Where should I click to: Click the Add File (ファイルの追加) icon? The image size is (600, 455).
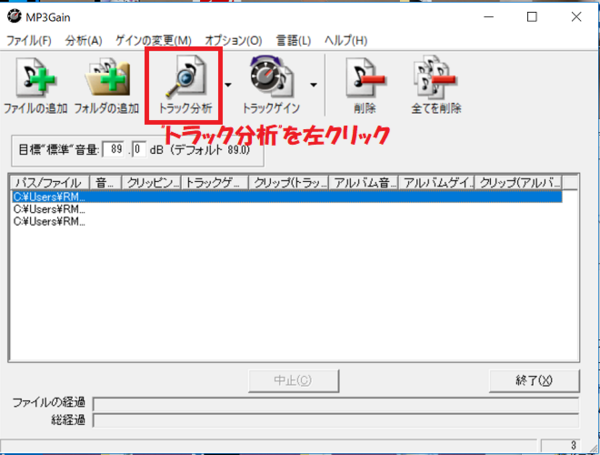click(x=36, y=78)
